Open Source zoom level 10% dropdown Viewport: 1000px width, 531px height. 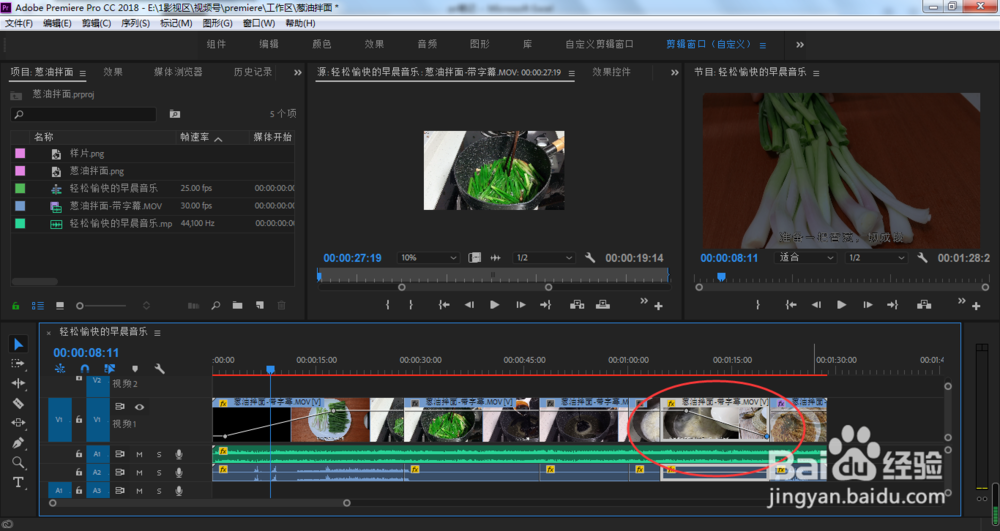point(427,258)
